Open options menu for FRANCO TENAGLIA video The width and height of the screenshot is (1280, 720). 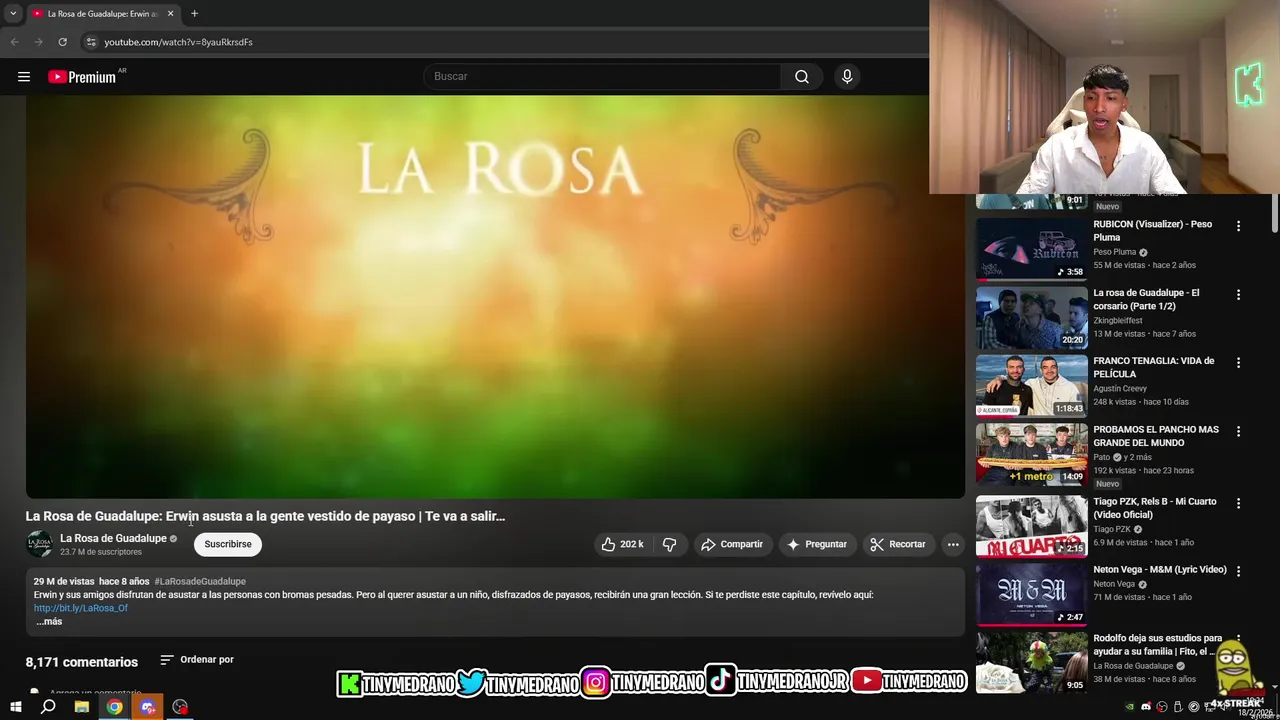(1238, 363)
